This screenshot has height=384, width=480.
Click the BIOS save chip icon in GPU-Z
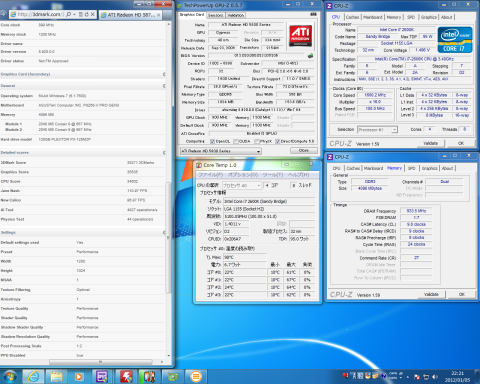[310, 56]
